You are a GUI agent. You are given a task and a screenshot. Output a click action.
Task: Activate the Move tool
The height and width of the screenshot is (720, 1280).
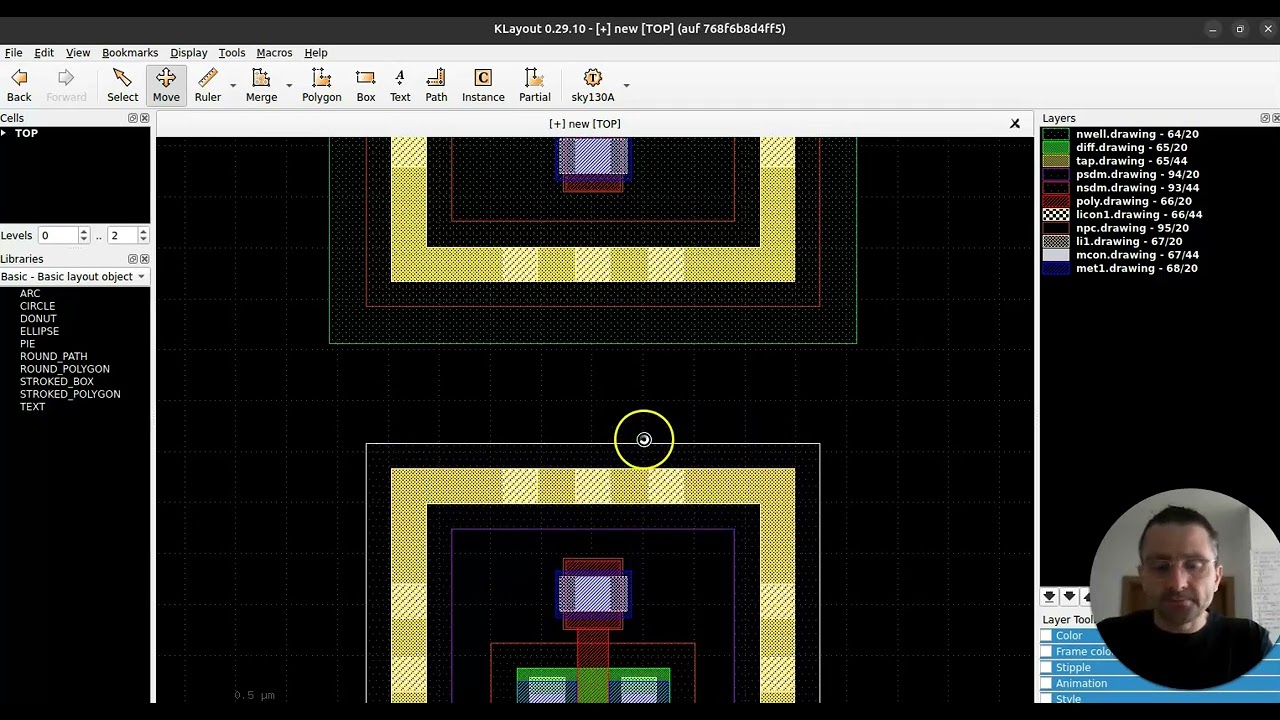pyautogui.click(x=166, y=85)
